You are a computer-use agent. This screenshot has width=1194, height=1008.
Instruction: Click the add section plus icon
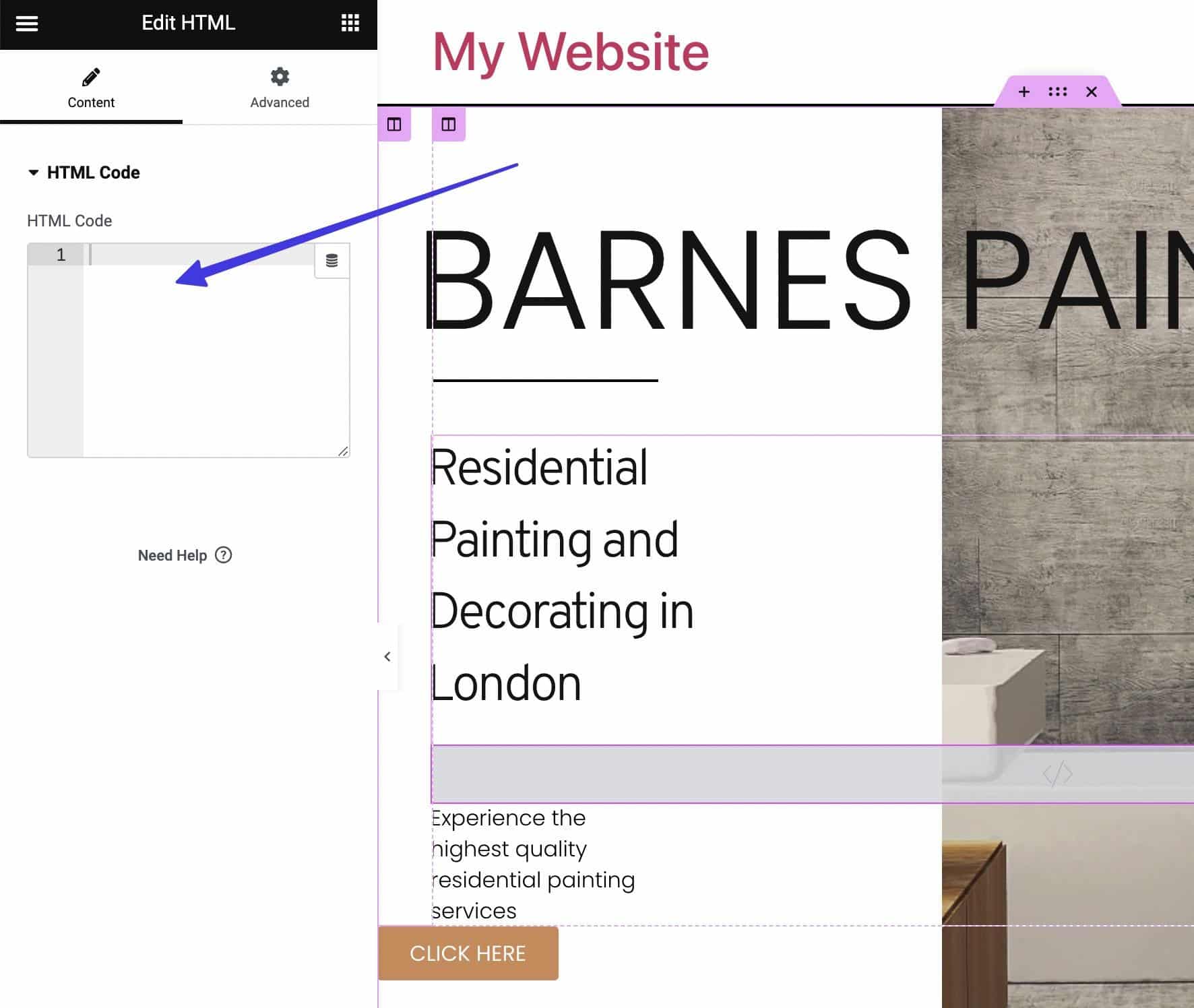(1024, 92)
